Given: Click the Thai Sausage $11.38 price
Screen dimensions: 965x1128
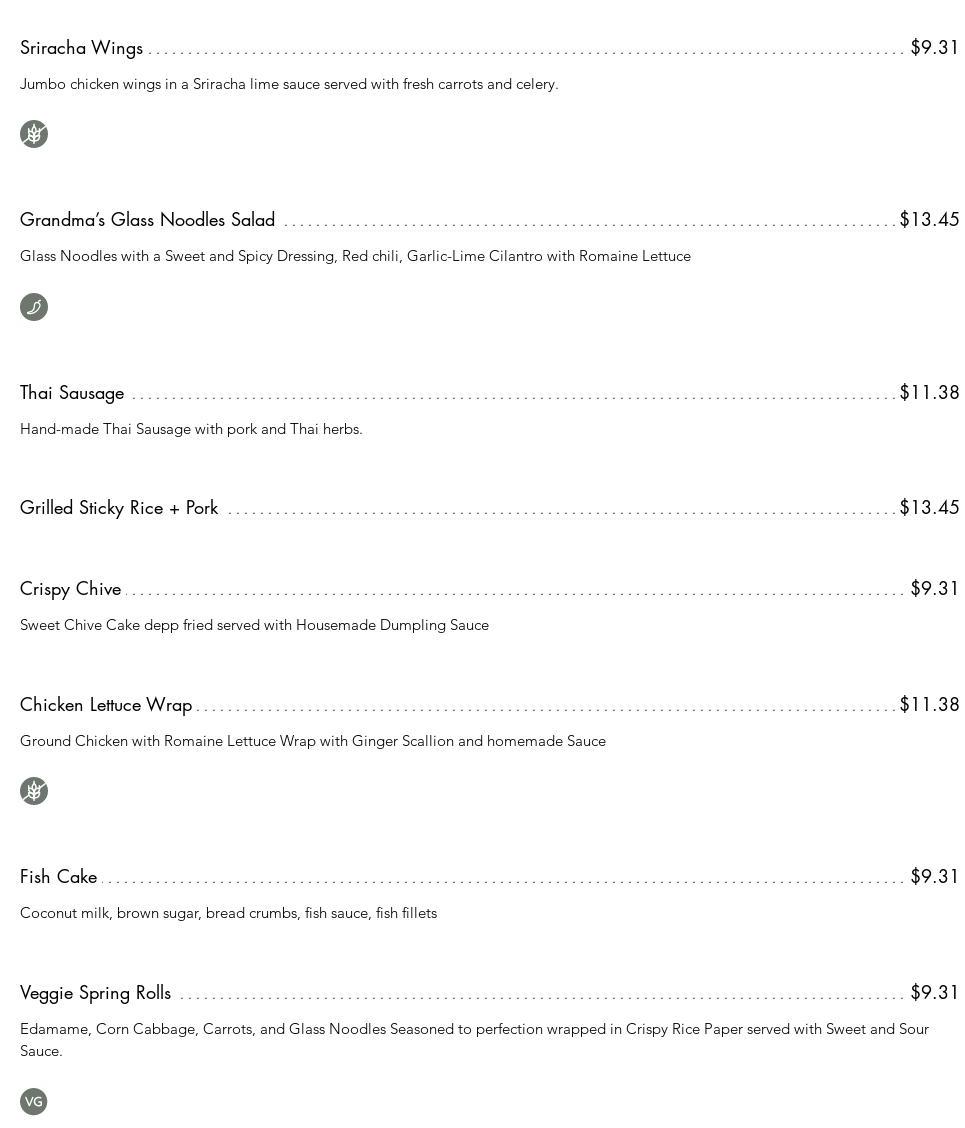Looking at the screenshot, I should click(x=929, y=393).
